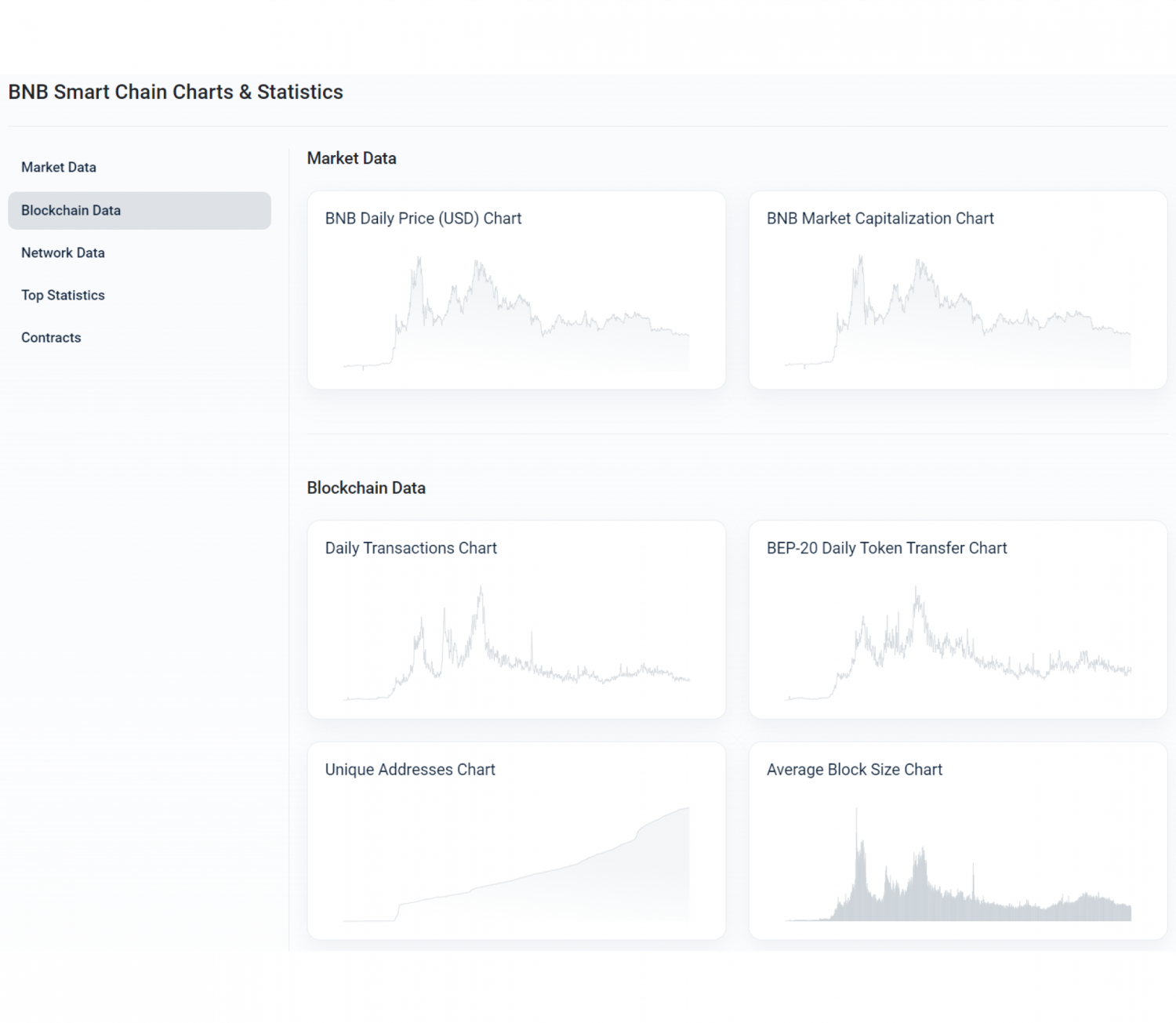Open the BNB Market Capitalization Chart
The image size is (1176, 1023).
(x=880, y=218)
